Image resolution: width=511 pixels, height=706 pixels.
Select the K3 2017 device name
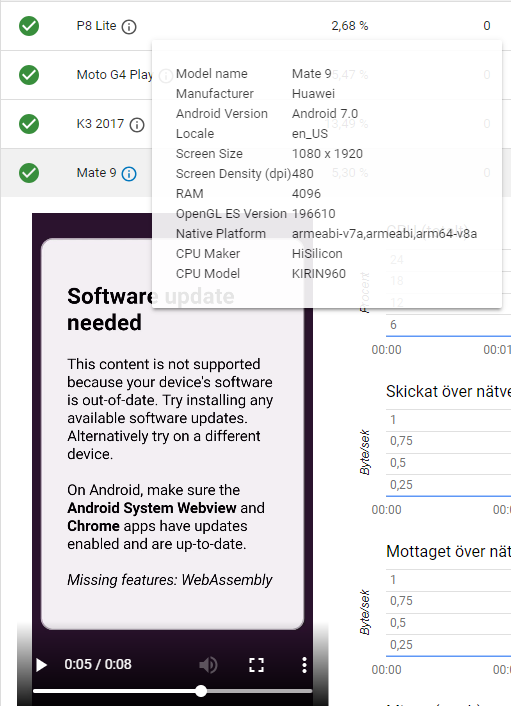point(100,124)
